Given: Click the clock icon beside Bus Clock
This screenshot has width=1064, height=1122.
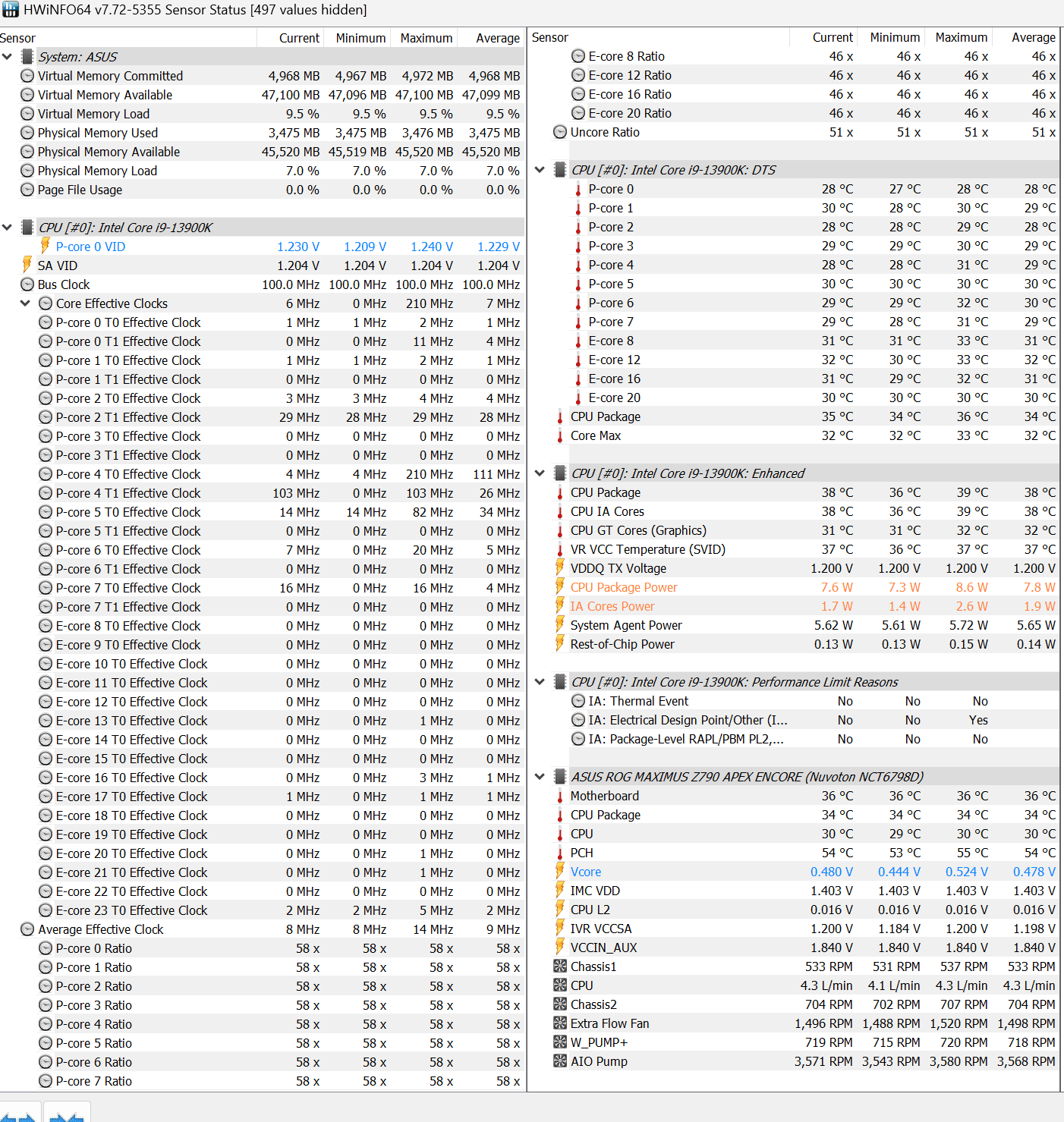Looking at the screenshot, I should point(27,284).
